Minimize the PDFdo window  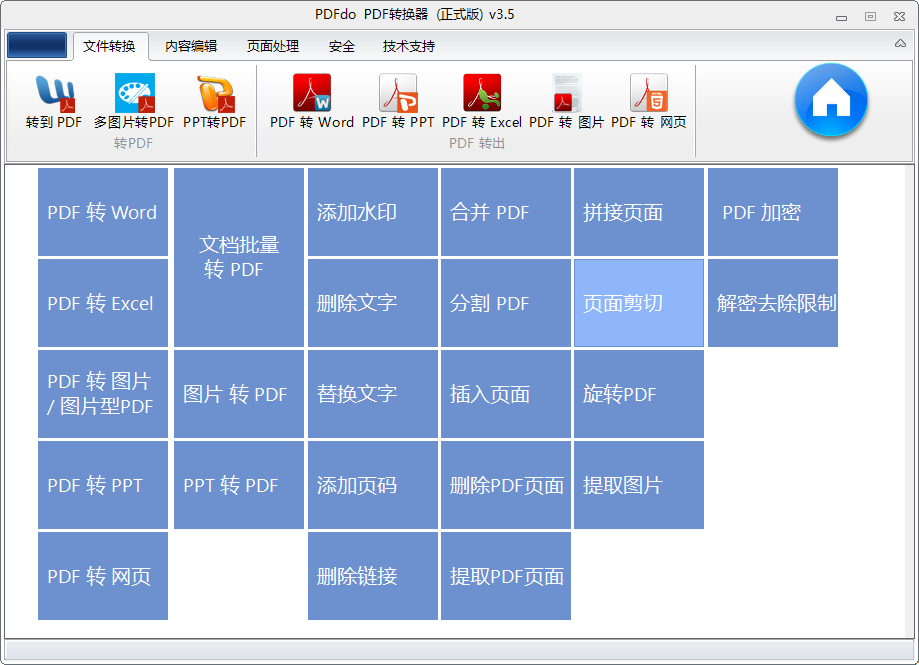842,17
